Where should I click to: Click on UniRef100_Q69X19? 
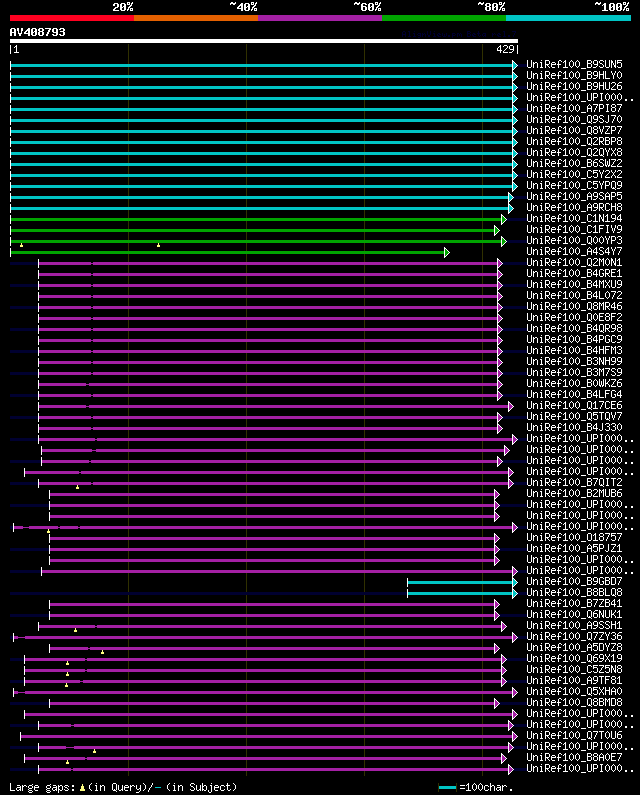pyautogui.click(x=574, y=659)
